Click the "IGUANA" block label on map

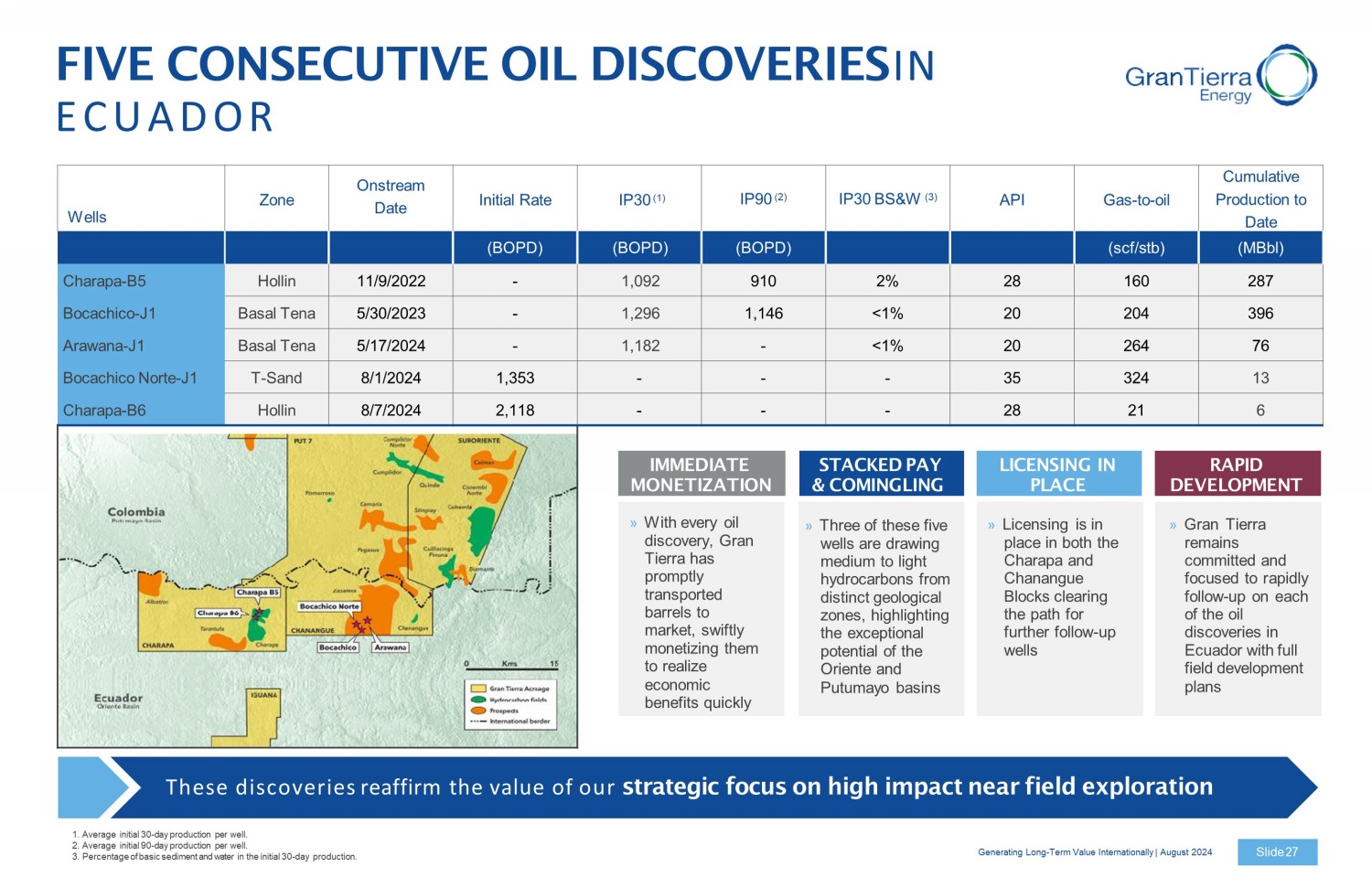point(263,695)
